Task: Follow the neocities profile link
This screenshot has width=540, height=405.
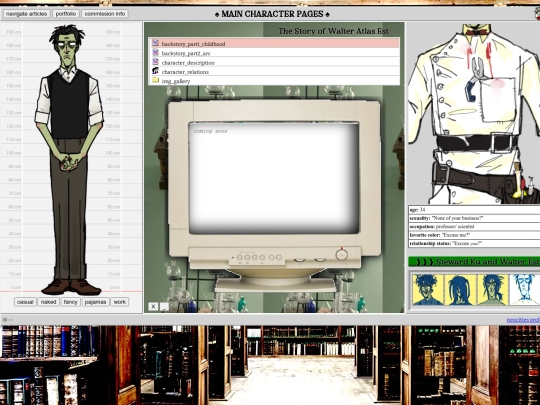Action: [523, 320]
